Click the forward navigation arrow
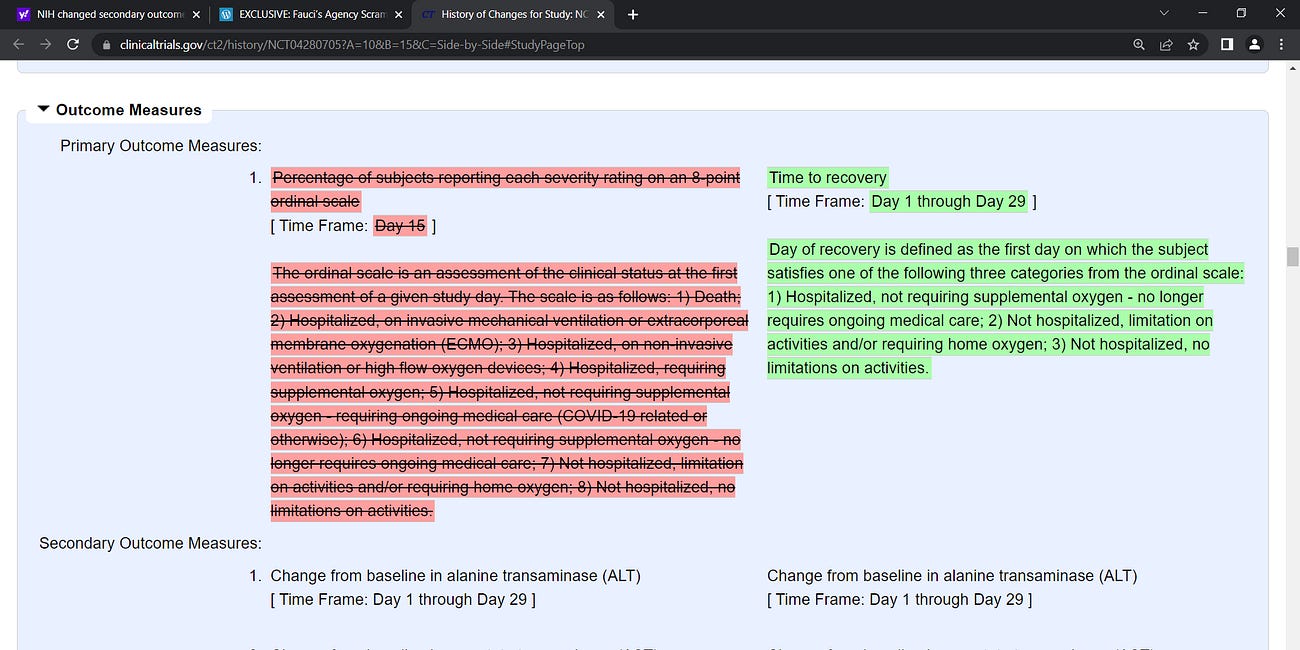 point(45,44)
